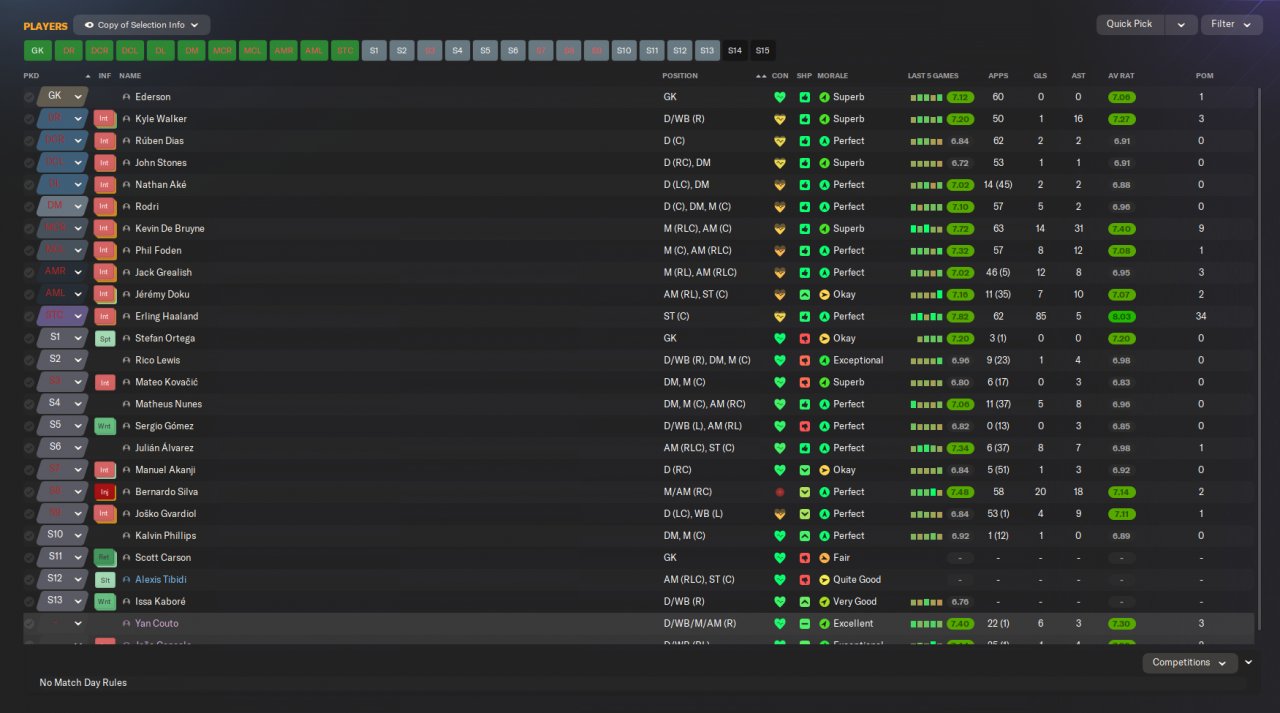Toggle the picked checkmark for Julián Álvarez
1280x713 pixels.
[x=29, y=448]
